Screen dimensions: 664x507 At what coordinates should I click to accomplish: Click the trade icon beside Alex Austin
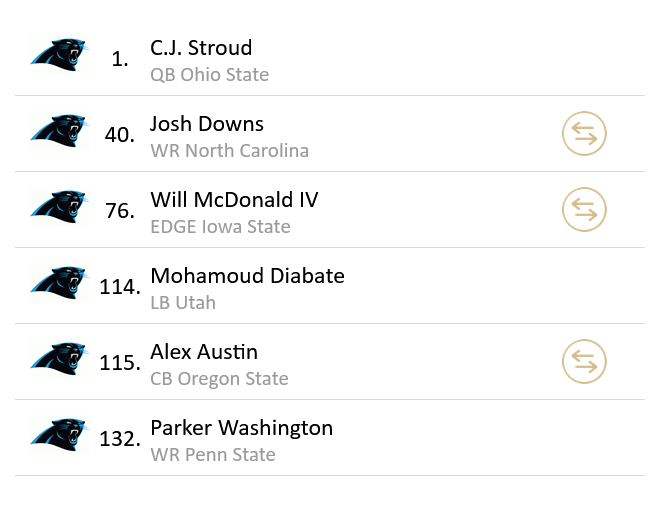pos(585,362)
